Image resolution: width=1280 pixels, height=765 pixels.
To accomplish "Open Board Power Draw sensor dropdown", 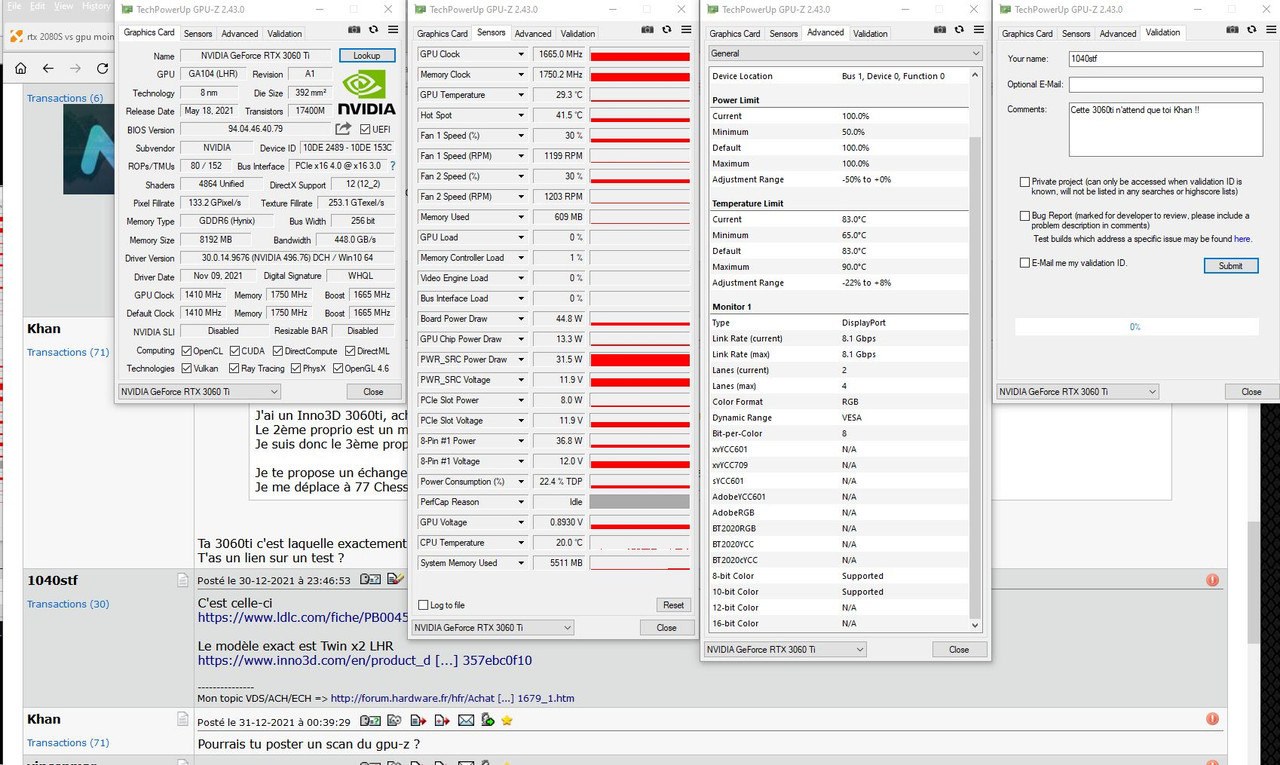I will [x=521, y=319].
